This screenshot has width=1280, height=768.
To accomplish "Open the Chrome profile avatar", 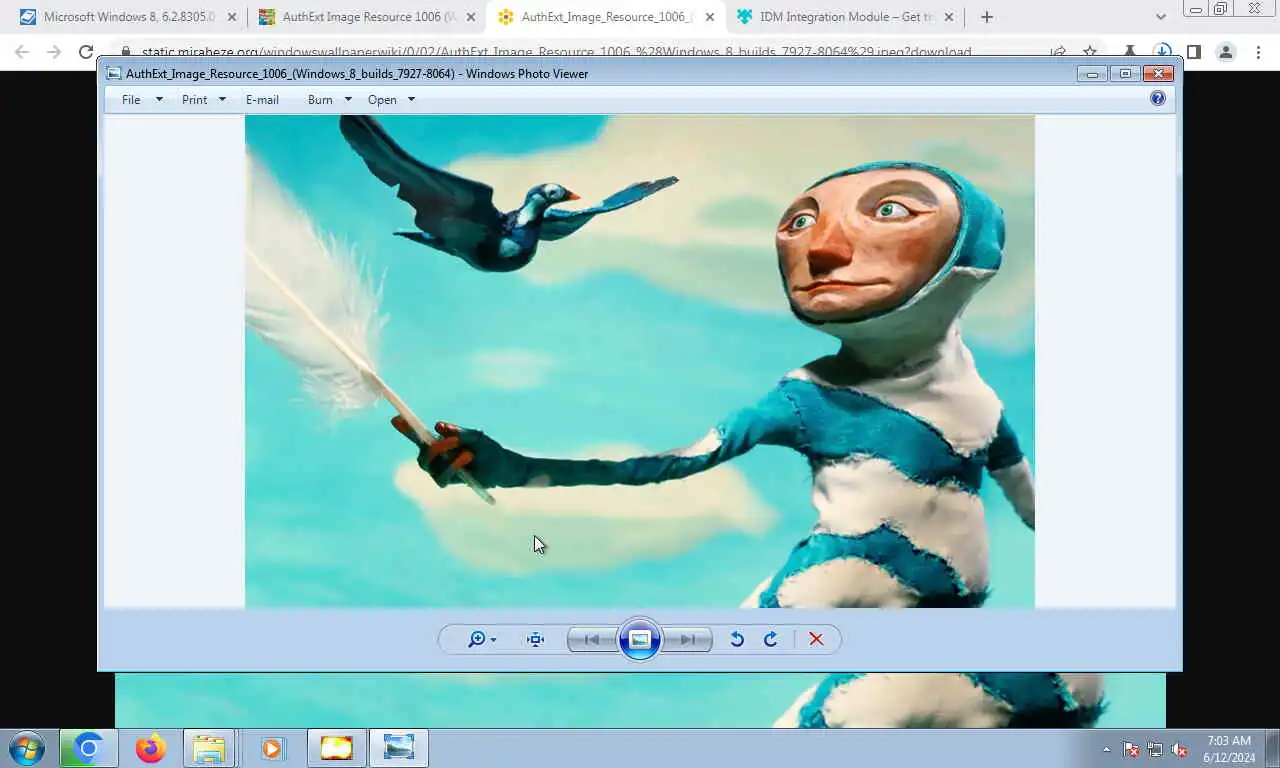I will point(1225,52).
